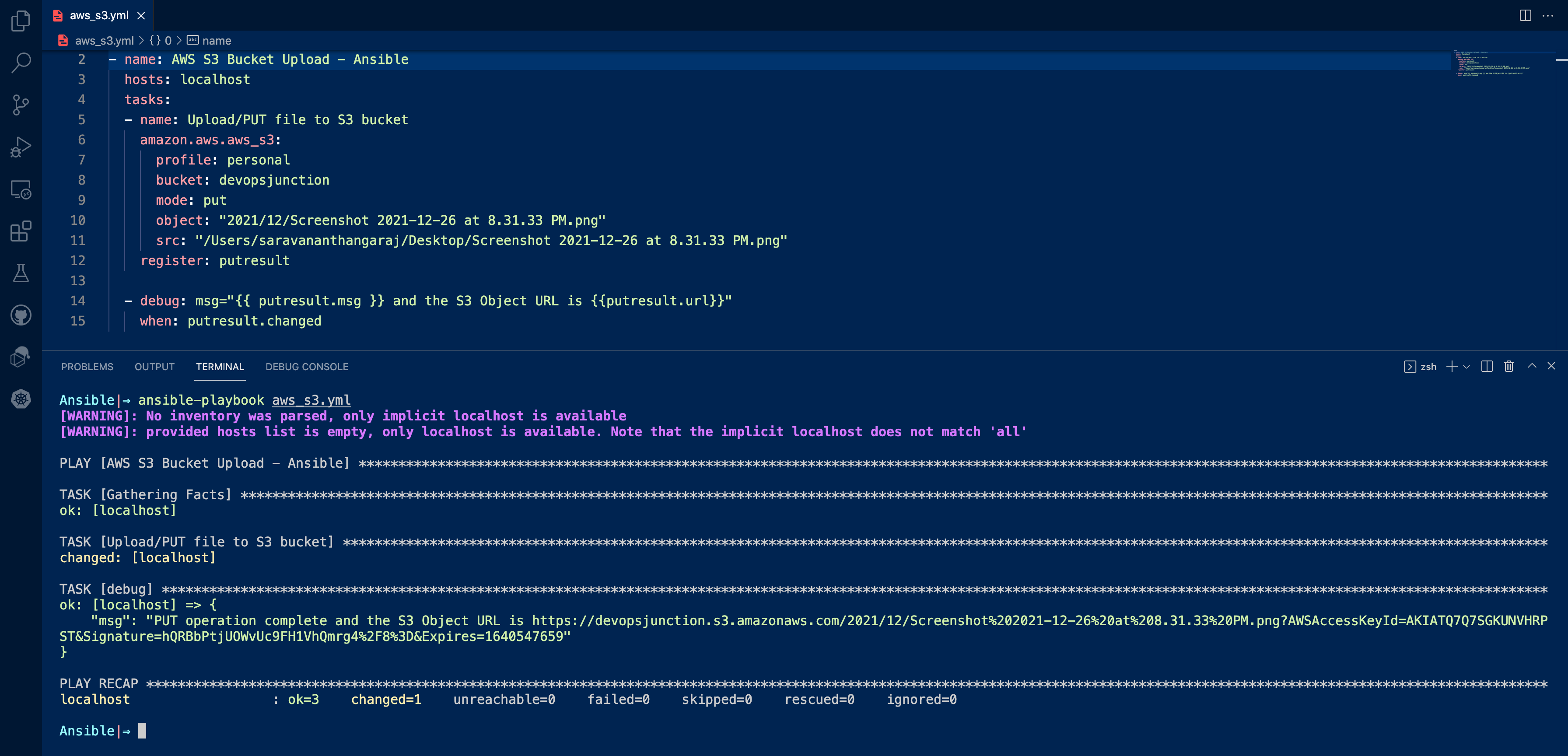Open the Explorer view in activity bar
Image resolution: width=1568 pixels, height=756 pixels.
click(21, 21)
